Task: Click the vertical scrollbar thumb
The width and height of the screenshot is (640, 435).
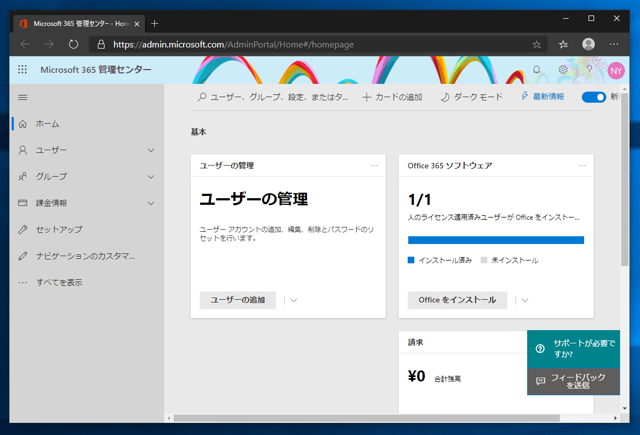Action: pos(624,180)
